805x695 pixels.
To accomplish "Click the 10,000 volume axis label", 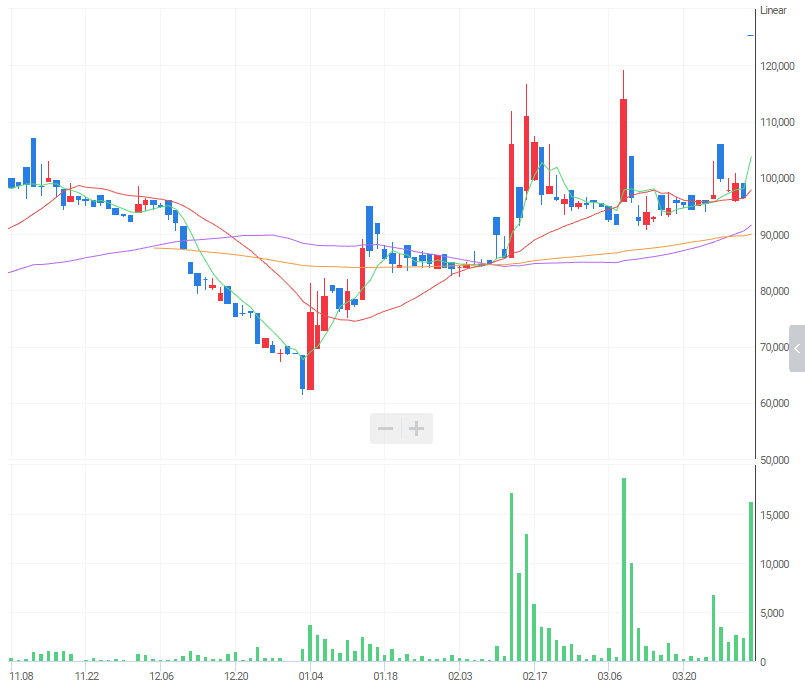I will coord(774,564).
